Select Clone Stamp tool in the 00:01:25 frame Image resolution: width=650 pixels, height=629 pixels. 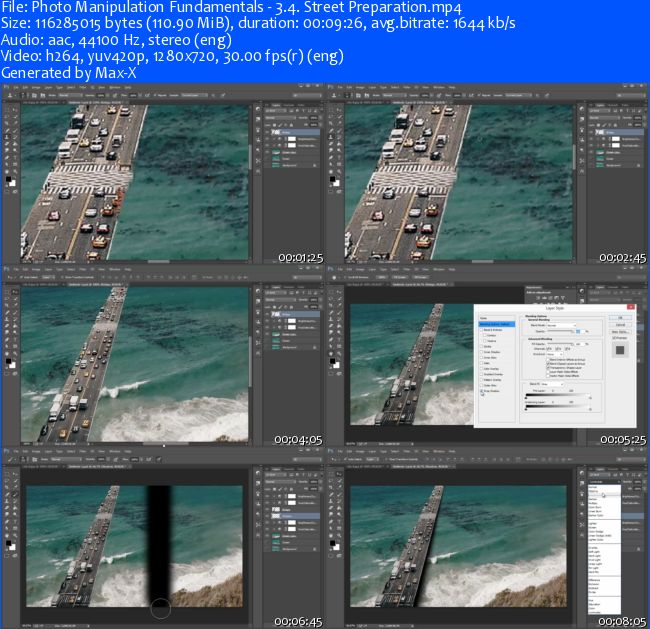[x=7, y=137]
